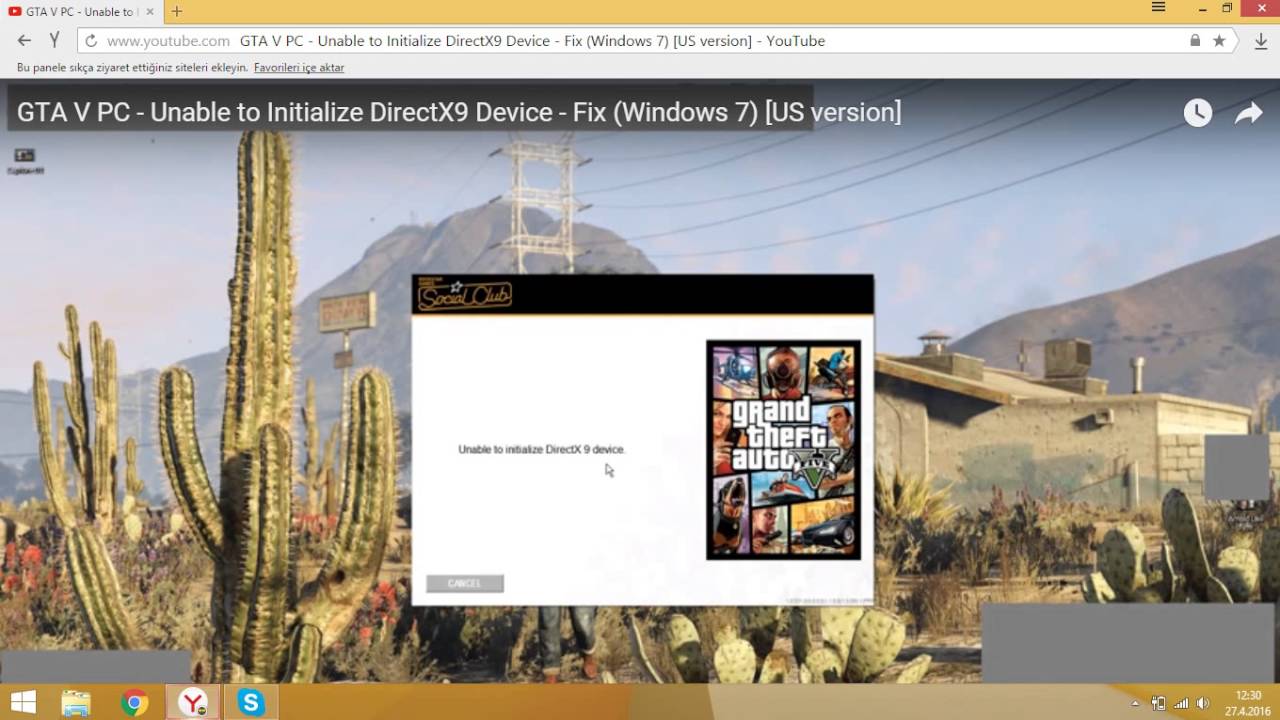This screenshot has height=720, width=1280.
Task: Launch Google Chrome from the taskbar
Action: point(134,703)
